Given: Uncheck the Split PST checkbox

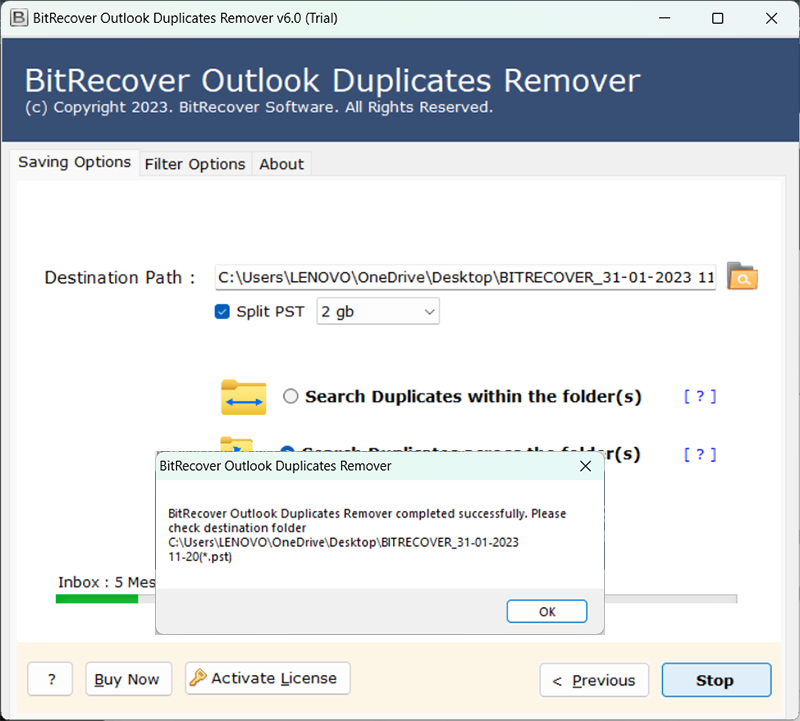Looking at the screenshot, I should point(222,311).
